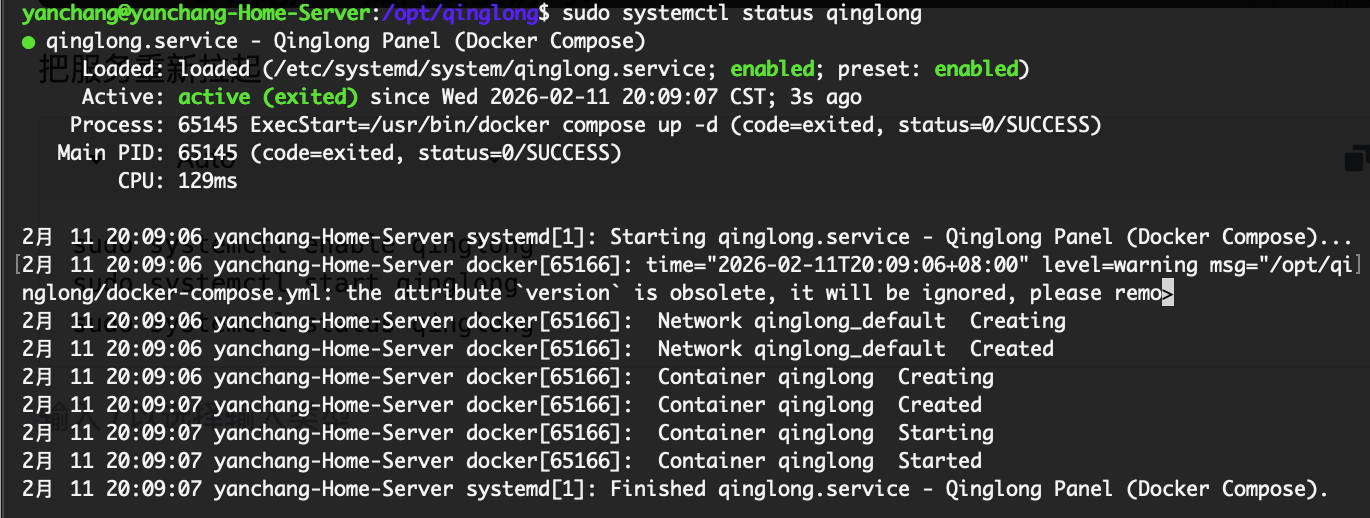
Task: Click the "Finished qinglong.service" systemd log line
Action: pyautogui.click(x=968, y=490)
